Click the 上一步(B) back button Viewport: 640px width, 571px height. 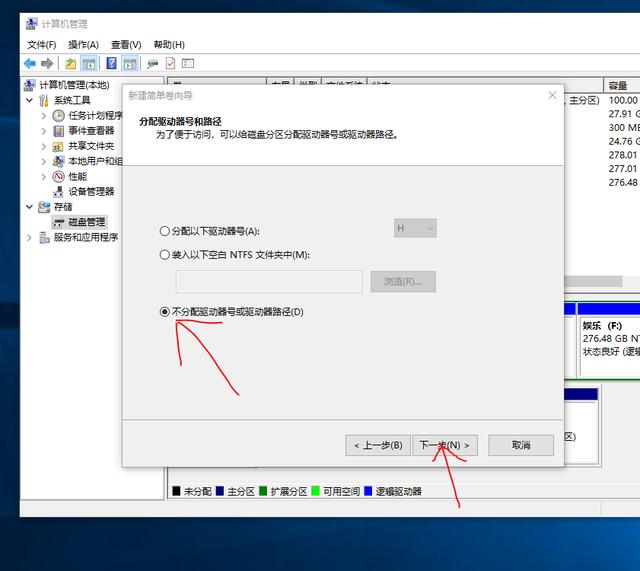378,445
